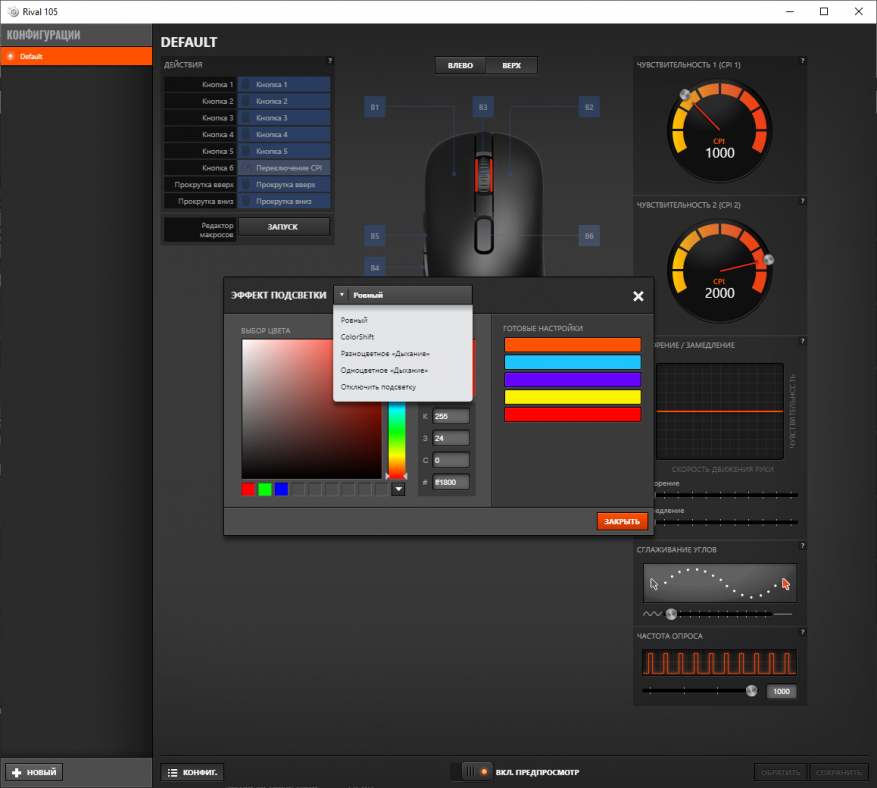The height and width of the screenshot is (788, 877).
Task: Toggle the Вкл. предпросмотр live preview switch
Action: click(x=471, y=772)
